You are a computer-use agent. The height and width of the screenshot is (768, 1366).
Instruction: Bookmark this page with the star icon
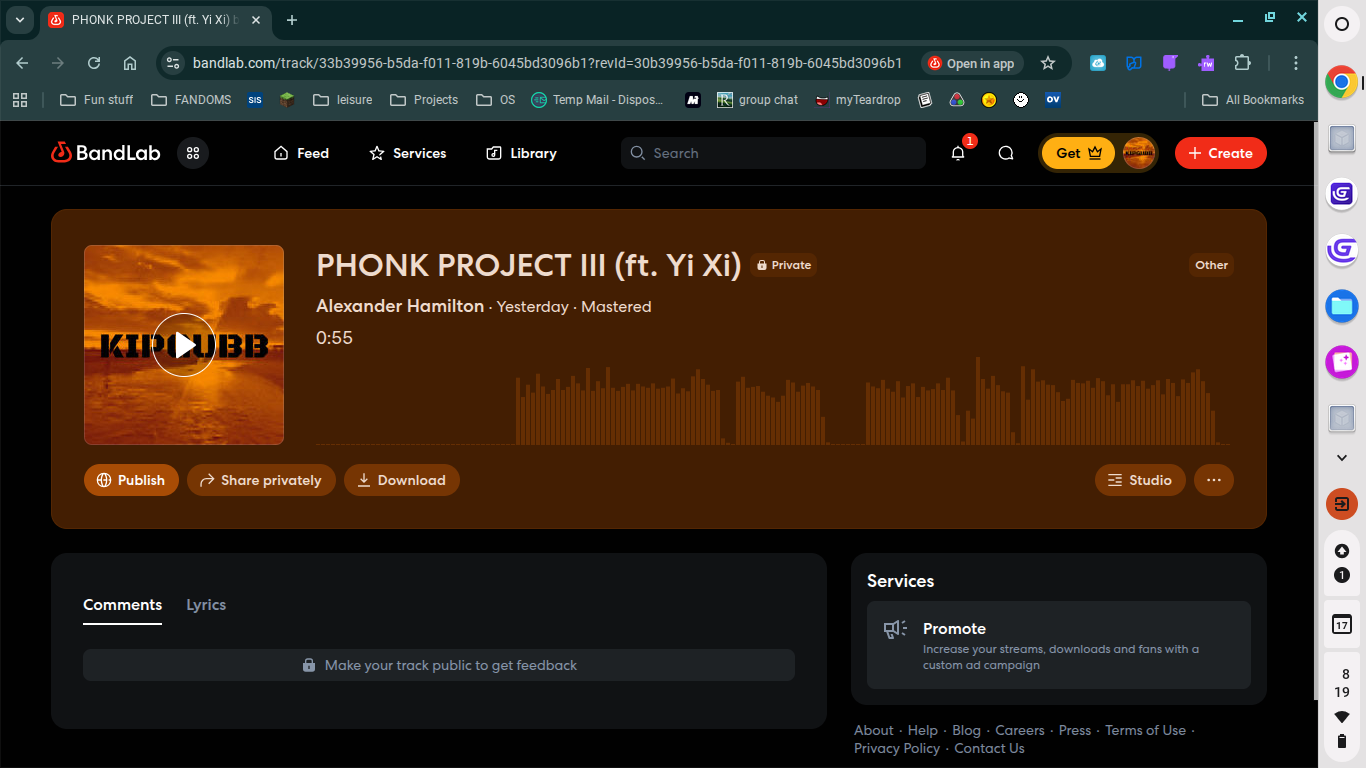tap(1048, 63)
